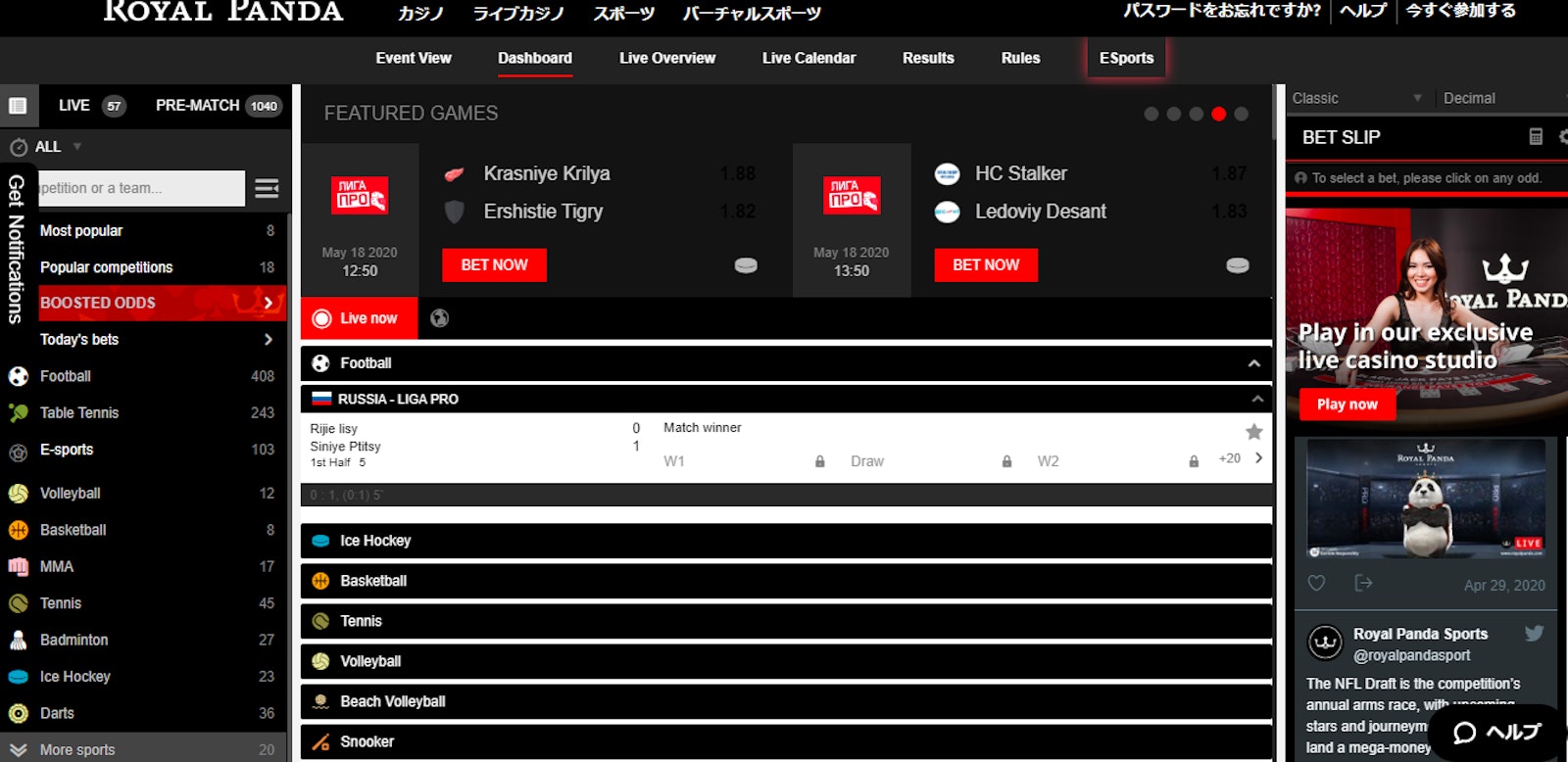This screenshot has width=1568, height=762.
Task: Click the competition or team search field
Action: point(140,188)
